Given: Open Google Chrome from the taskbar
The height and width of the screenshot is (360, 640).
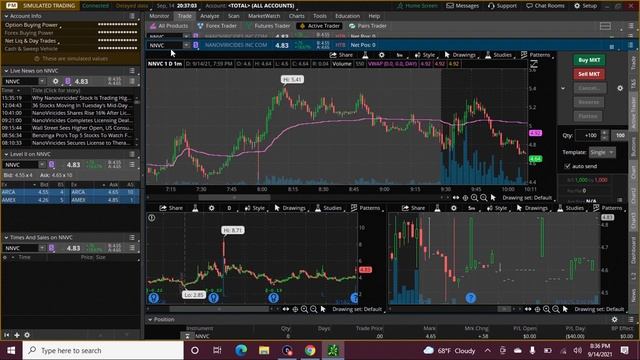Looking at the screenshot, I should tap(310, 350).
